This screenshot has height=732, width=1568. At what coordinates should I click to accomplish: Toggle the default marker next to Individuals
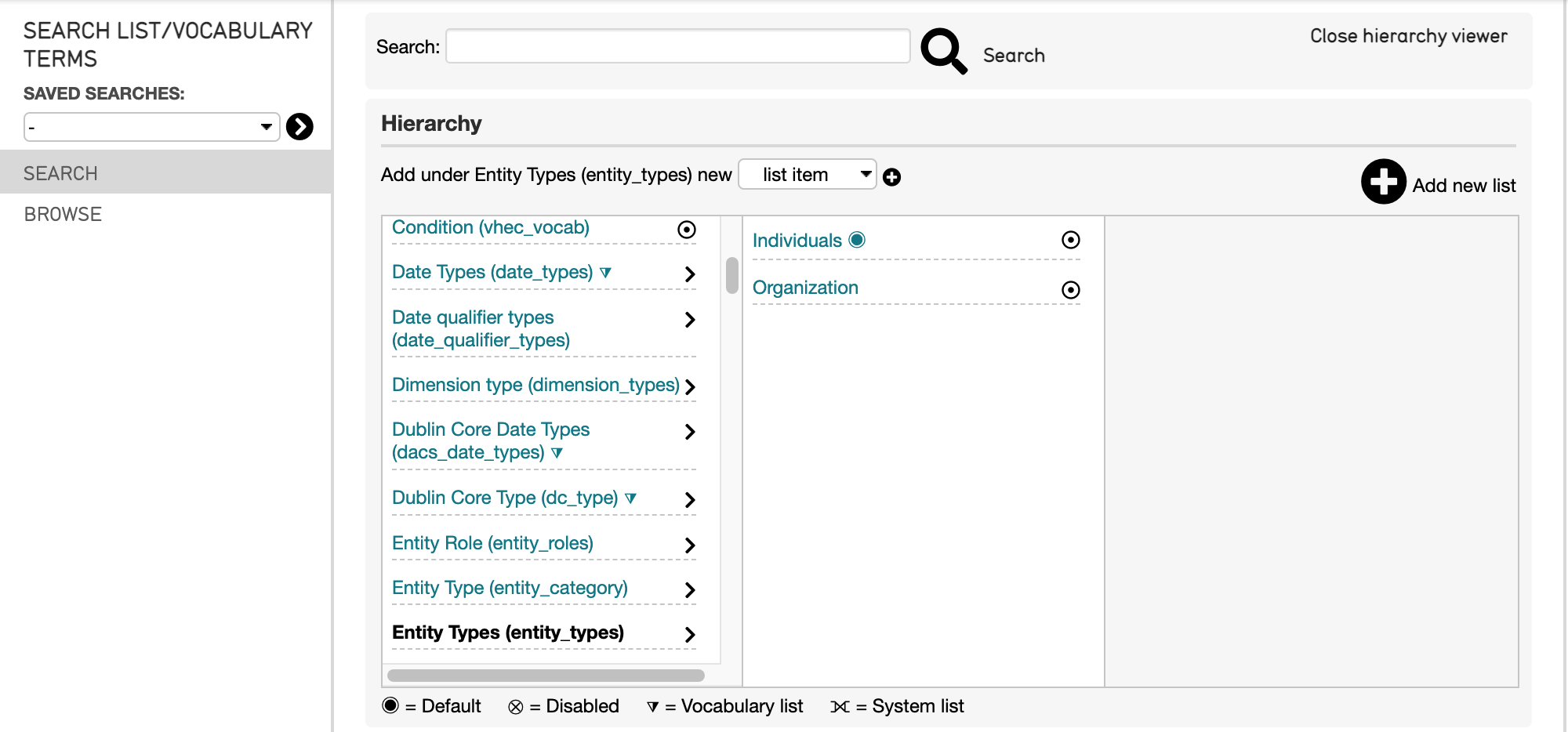tap(857, 240)
